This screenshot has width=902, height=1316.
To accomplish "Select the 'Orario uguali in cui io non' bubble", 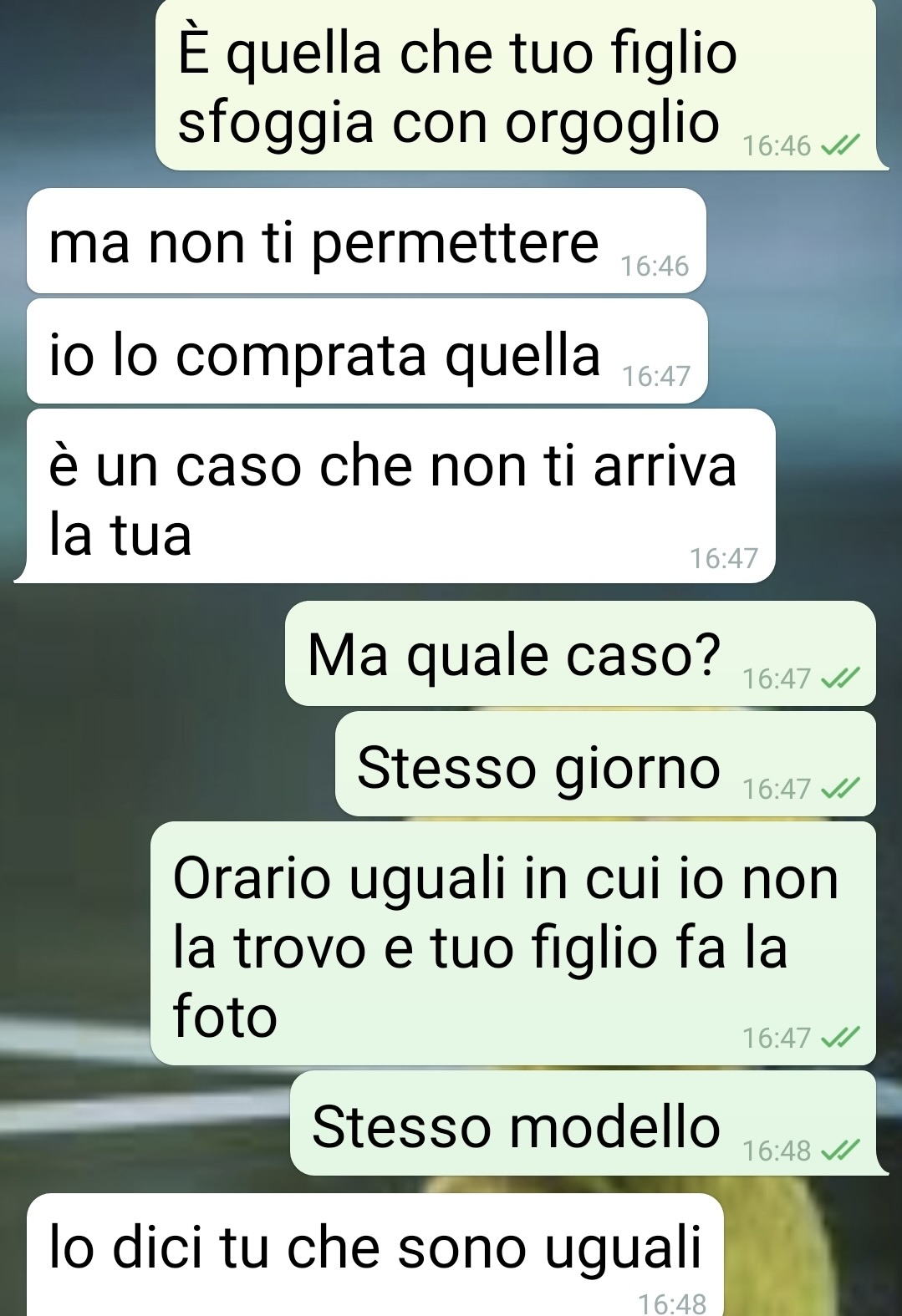I will point(513,943).
